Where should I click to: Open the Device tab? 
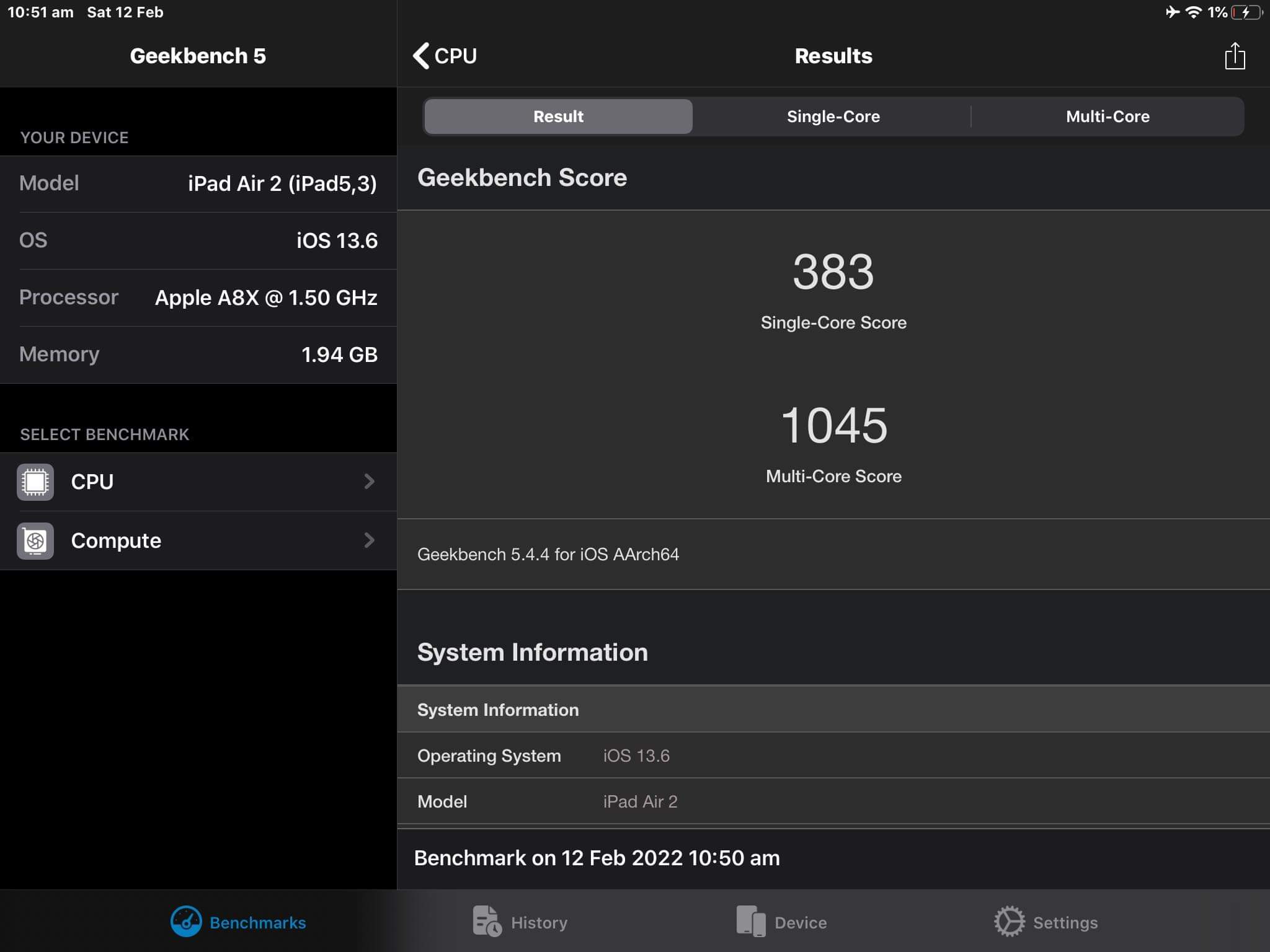click(x=781, y=922)
